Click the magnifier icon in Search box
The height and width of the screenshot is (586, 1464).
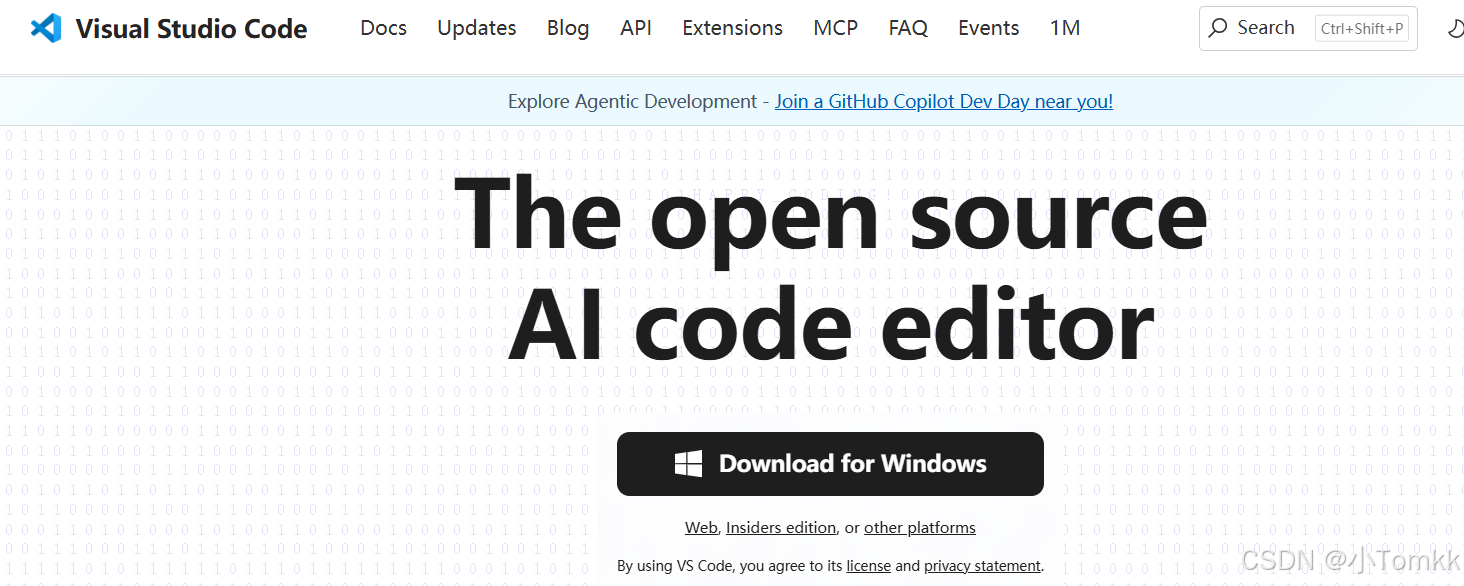click(x=1217, y=28)
